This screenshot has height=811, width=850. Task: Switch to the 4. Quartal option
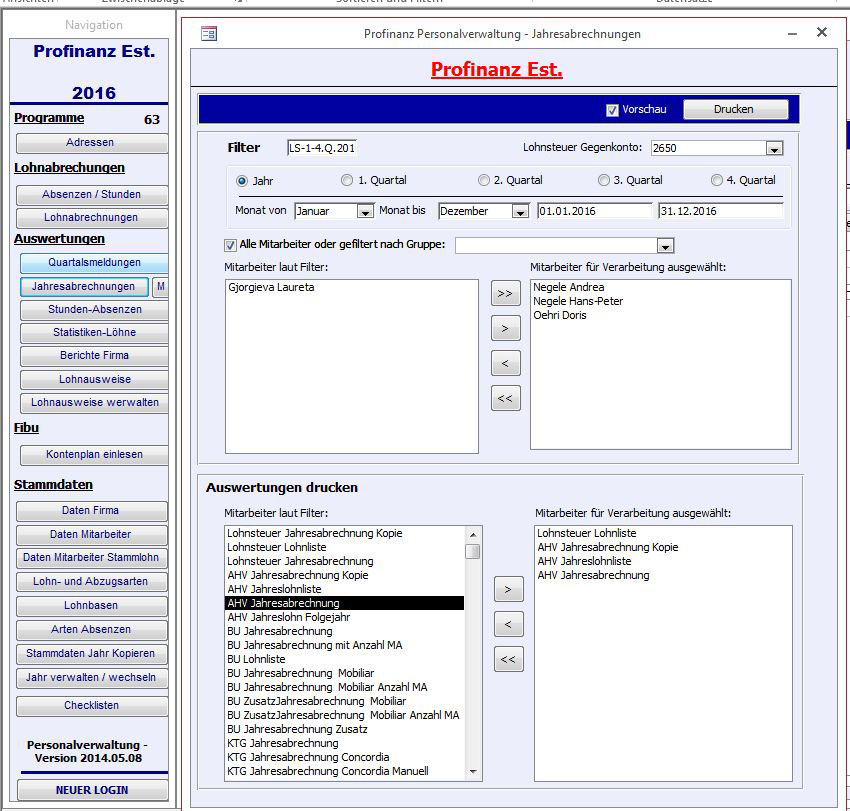pos(717,180)
